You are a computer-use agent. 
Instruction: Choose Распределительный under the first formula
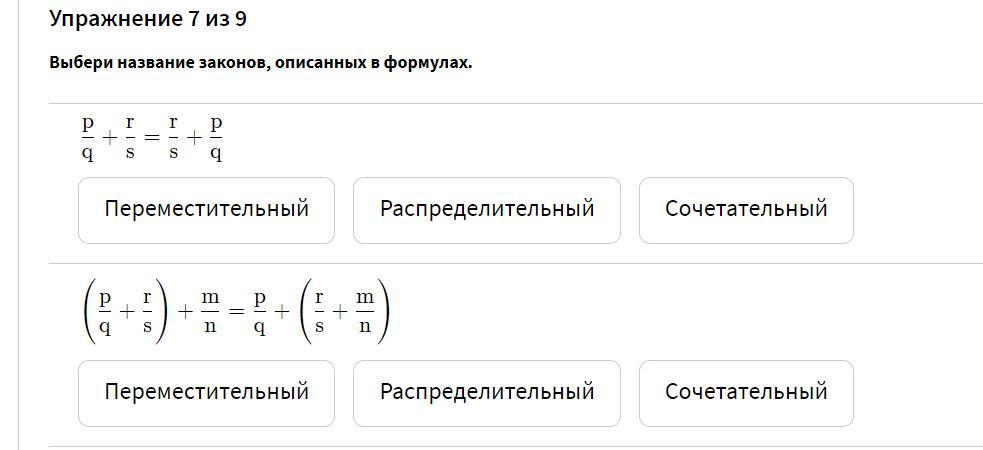(x=486, y=210)
